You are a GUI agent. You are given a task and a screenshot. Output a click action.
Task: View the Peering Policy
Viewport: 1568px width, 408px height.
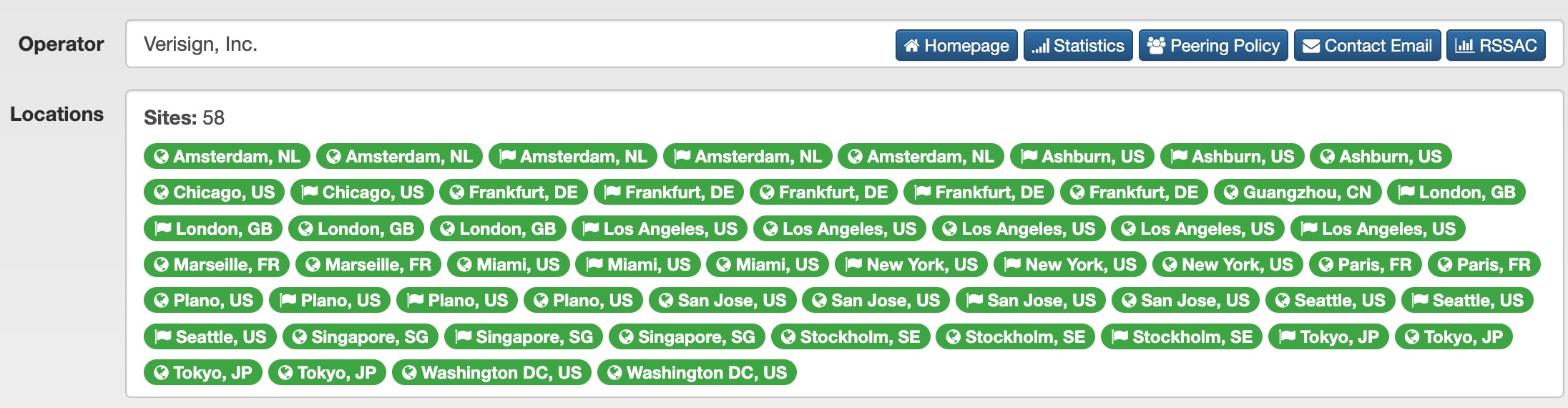tap(1212, 46)
